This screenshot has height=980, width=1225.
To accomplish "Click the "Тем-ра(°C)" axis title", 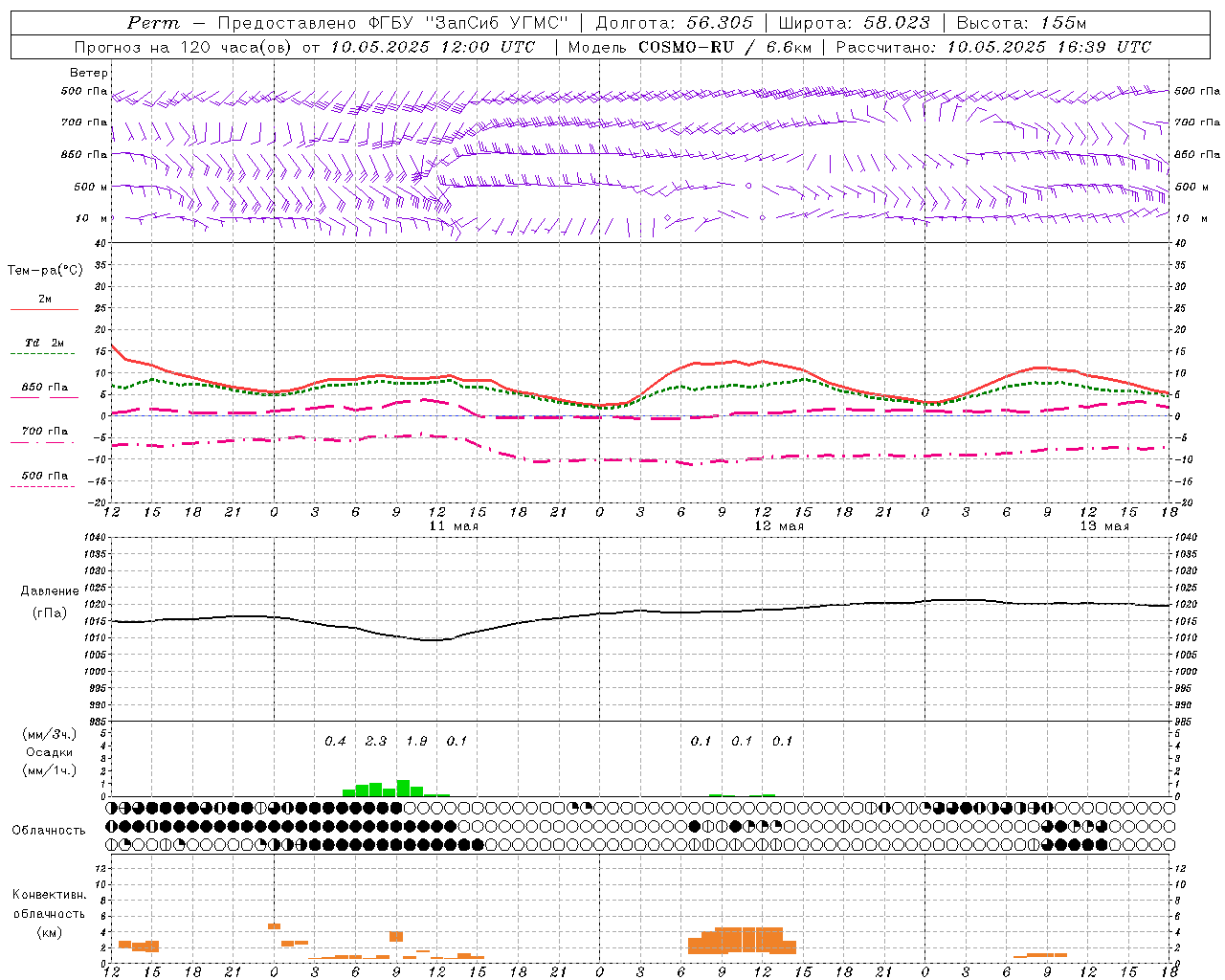I will pos(45,271).
